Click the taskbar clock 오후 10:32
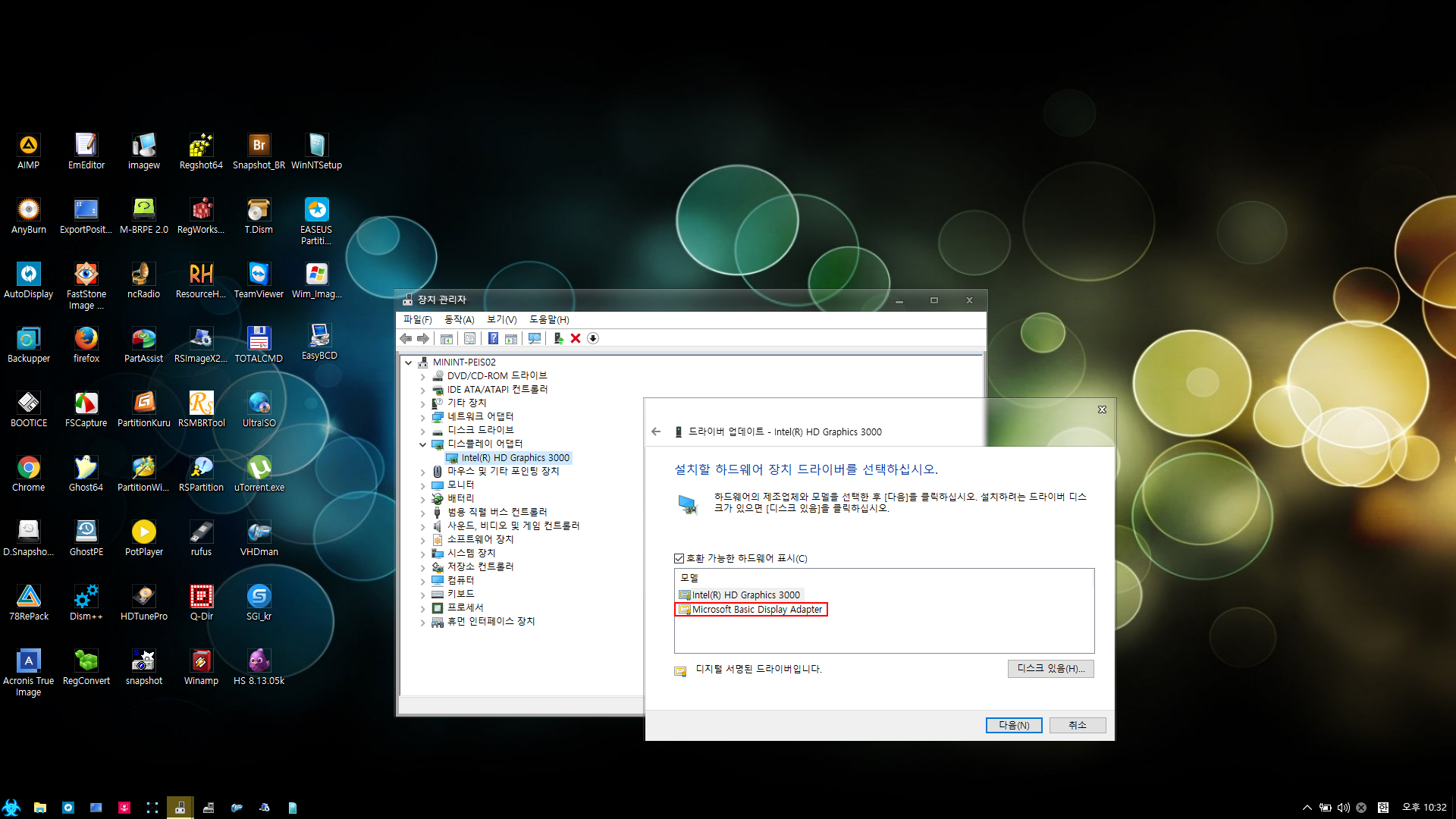This screenshot has height=819, width=1456. [x=1424, y=808]
